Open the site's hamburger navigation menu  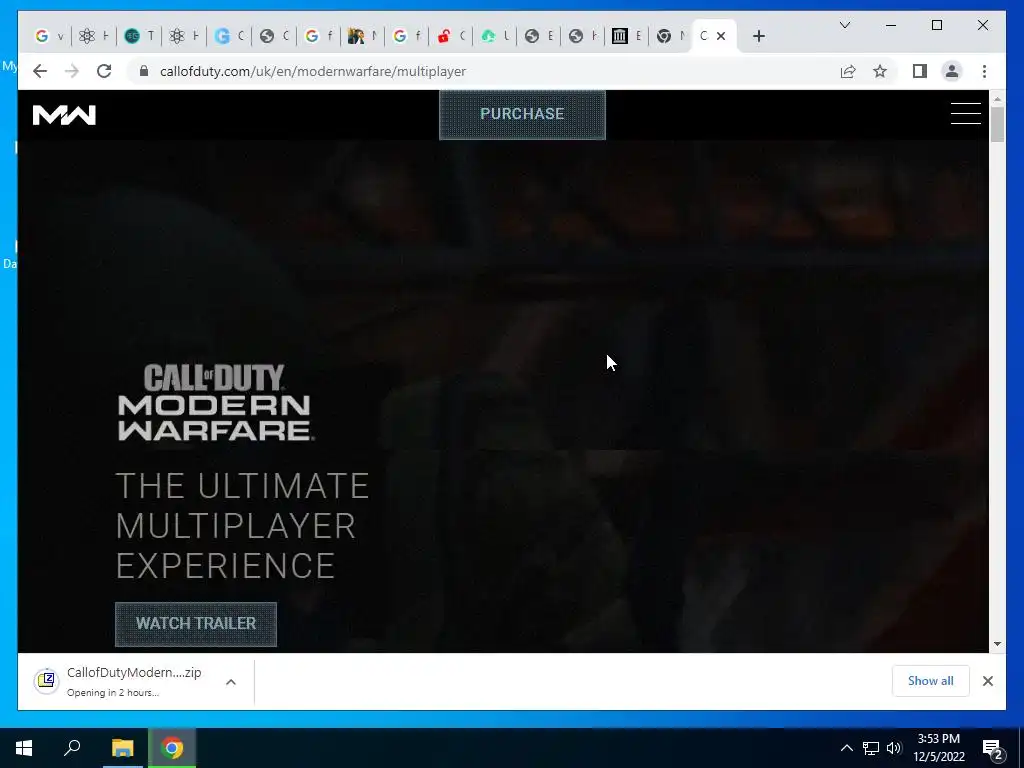(x=965, y=113)
